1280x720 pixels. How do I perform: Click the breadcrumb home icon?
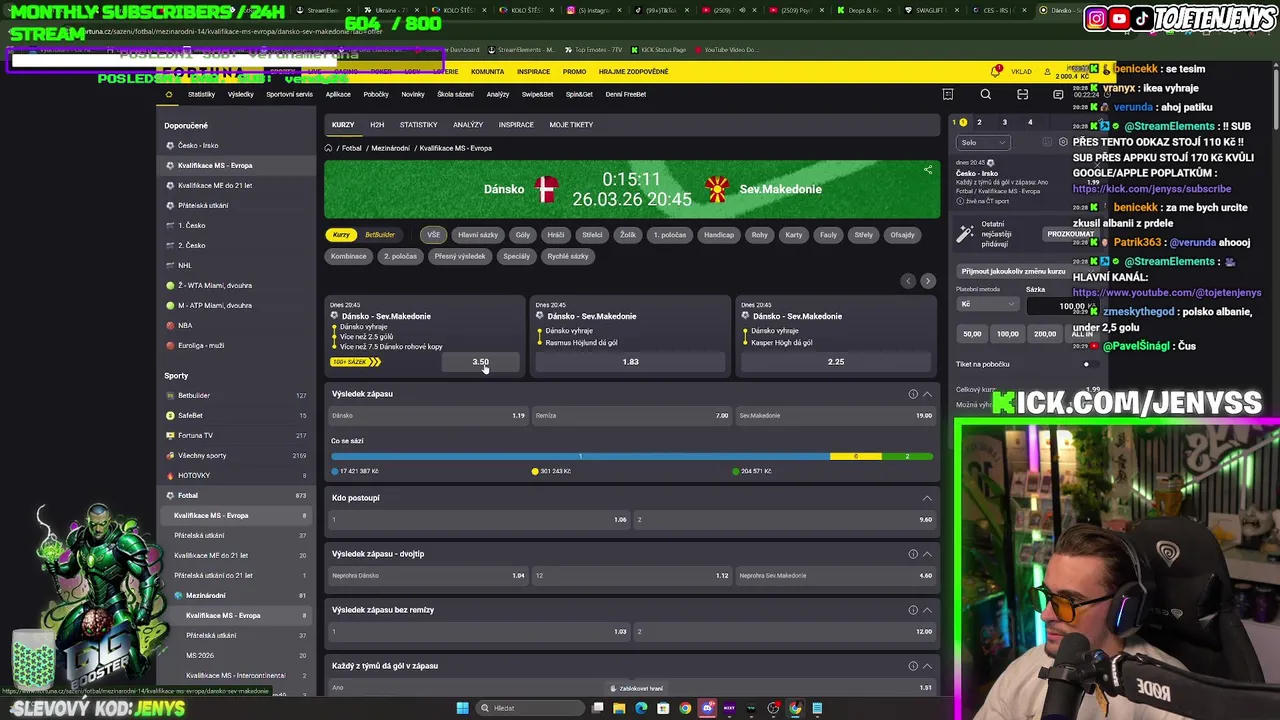(x=328, y=148)
